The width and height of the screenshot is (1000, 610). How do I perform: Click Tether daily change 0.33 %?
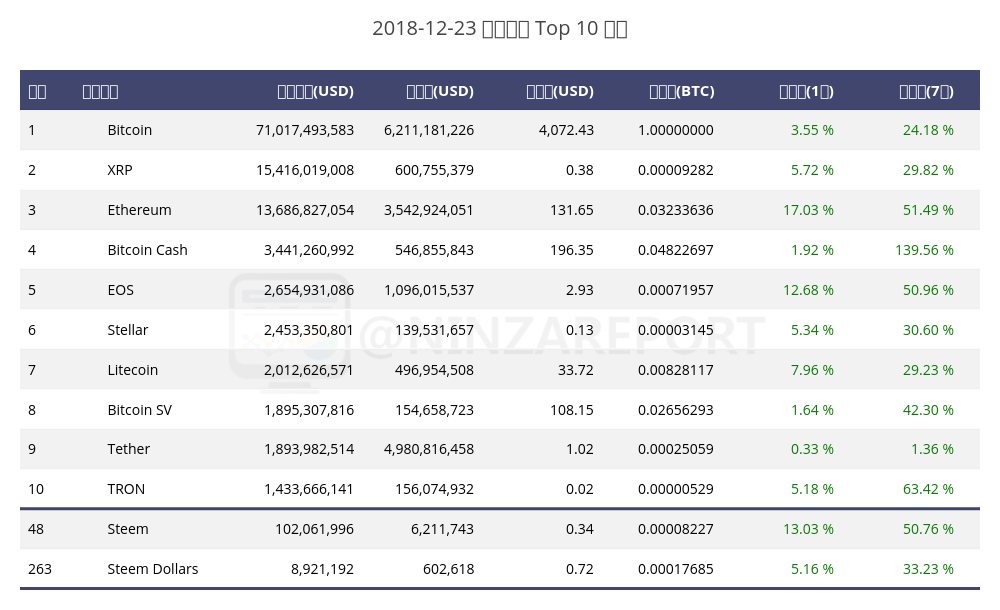[x=812, y=449]
